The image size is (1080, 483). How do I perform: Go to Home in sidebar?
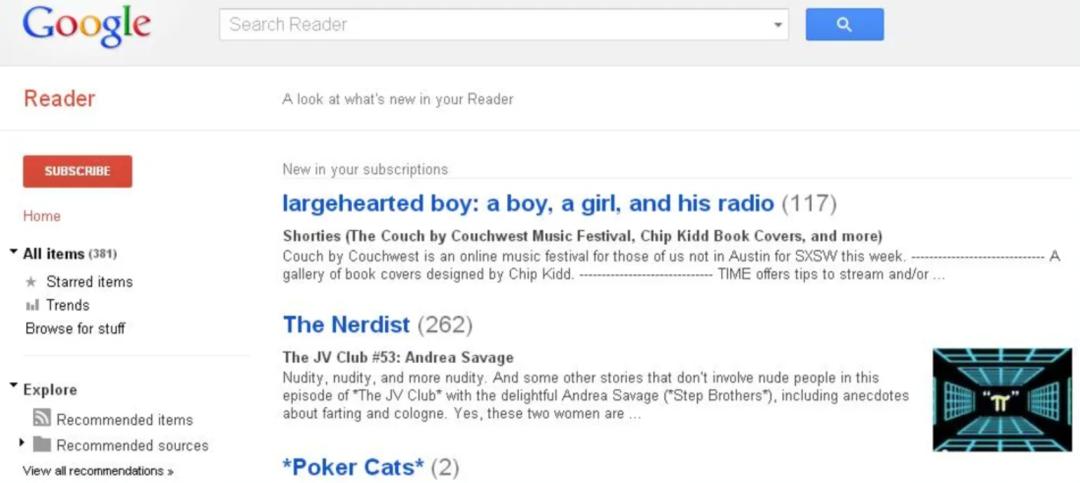tap(42, 216)
